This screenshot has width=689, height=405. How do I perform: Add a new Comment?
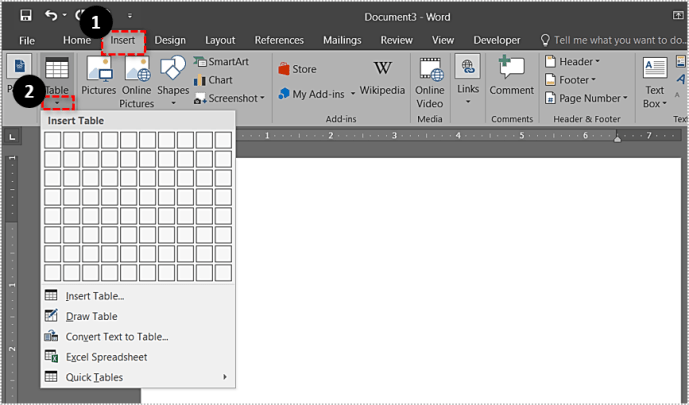click(x=511, y=76)
